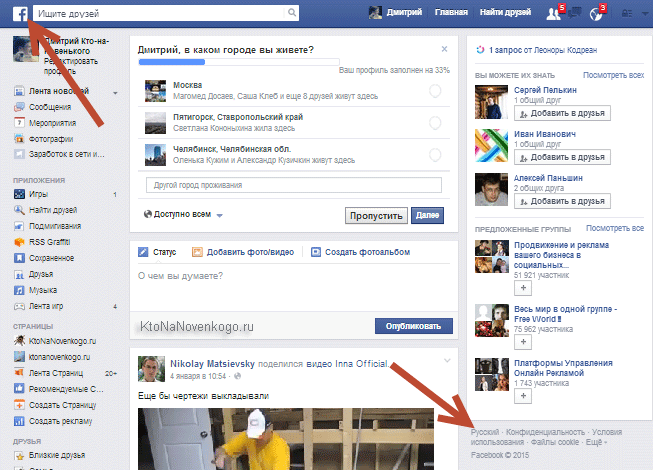Open notifications globe icon
653x470 pixels.
[594, 13]
